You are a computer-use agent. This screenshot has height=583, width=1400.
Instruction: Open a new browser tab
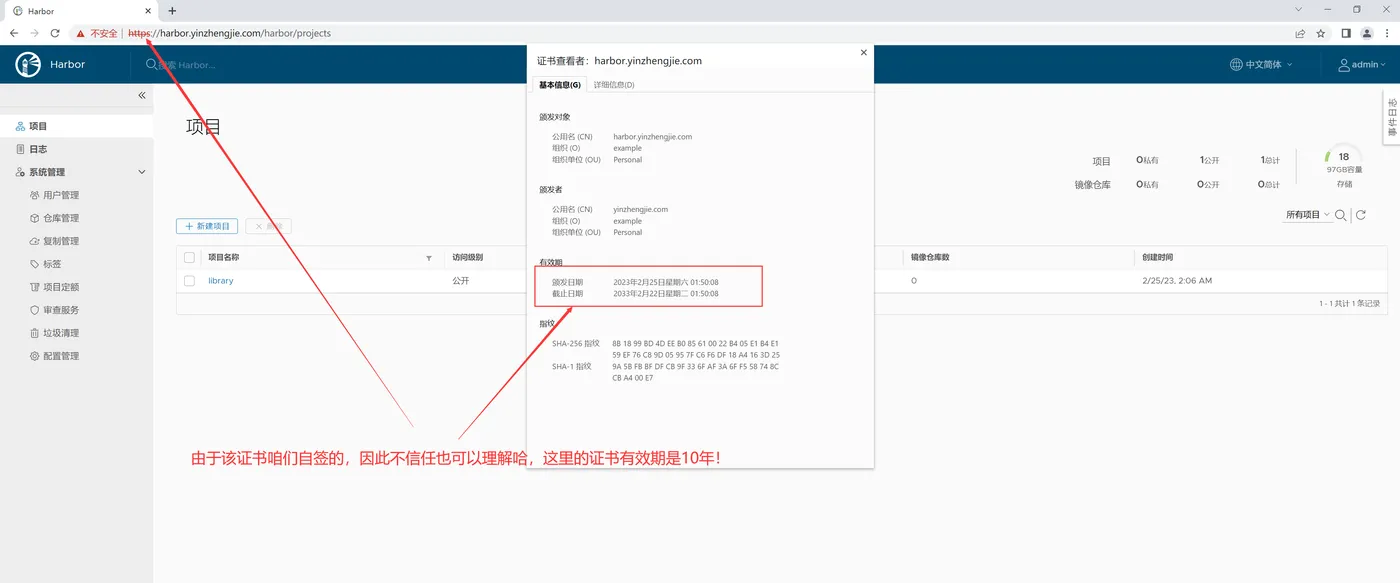pyautogui.click(x=172, y=11)
